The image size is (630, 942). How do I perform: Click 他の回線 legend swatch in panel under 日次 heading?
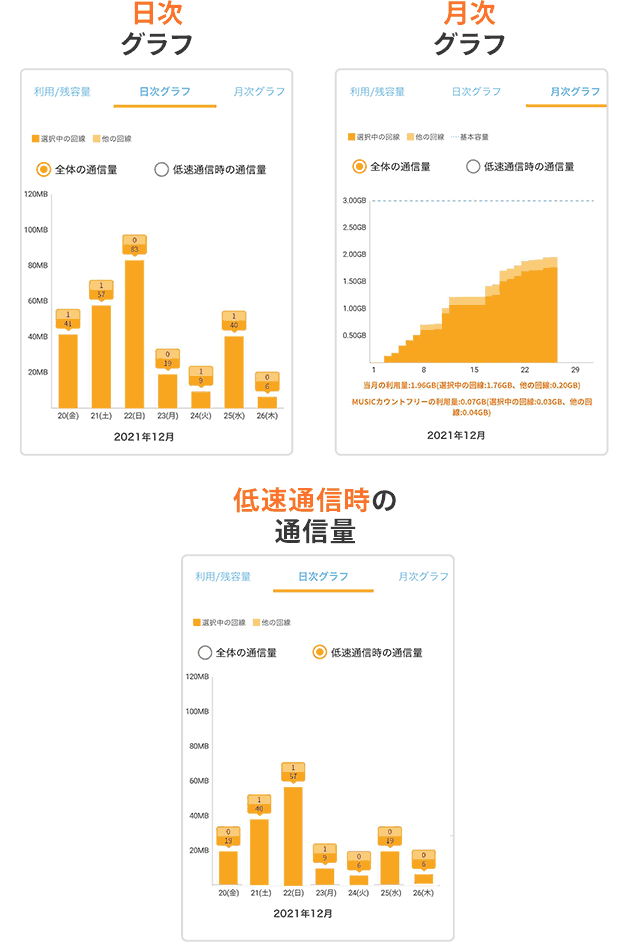pos(97,139)
